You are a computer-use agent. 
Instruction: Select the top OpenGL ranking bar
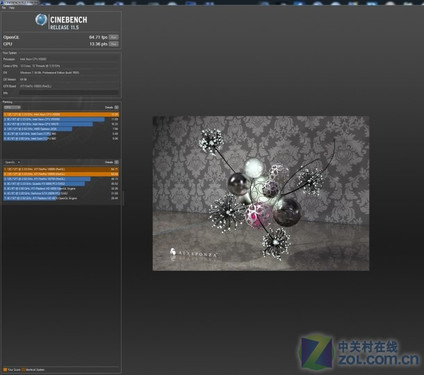coord(61,169)
